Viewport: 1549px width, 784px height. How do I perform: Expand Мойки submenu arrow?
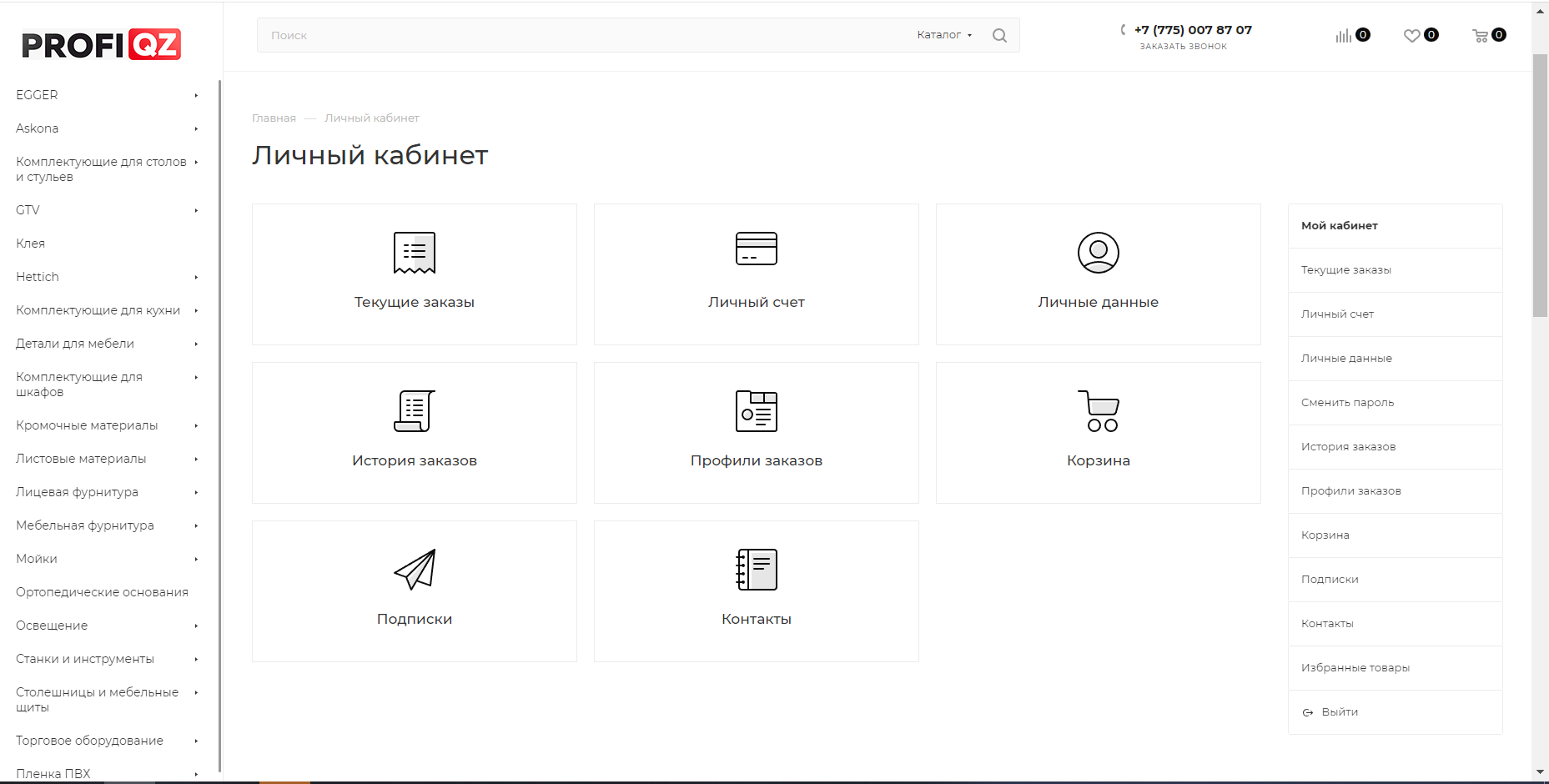tap(196, 559)
